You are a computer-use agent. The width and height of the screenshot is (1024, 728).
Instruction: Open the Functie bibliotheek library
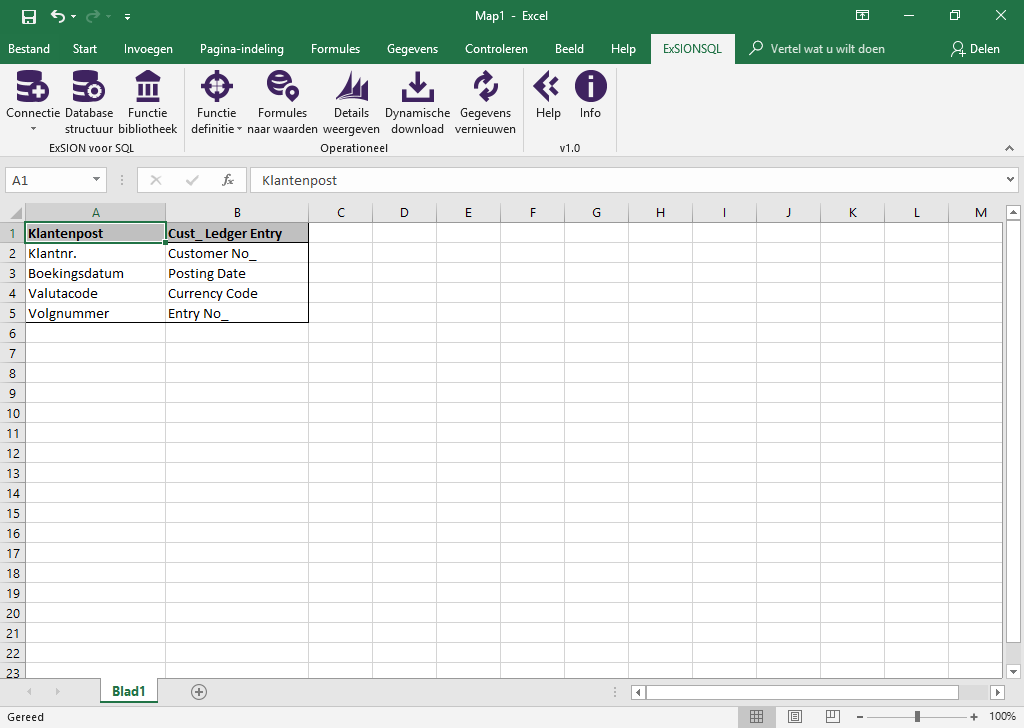click(148, 103)
